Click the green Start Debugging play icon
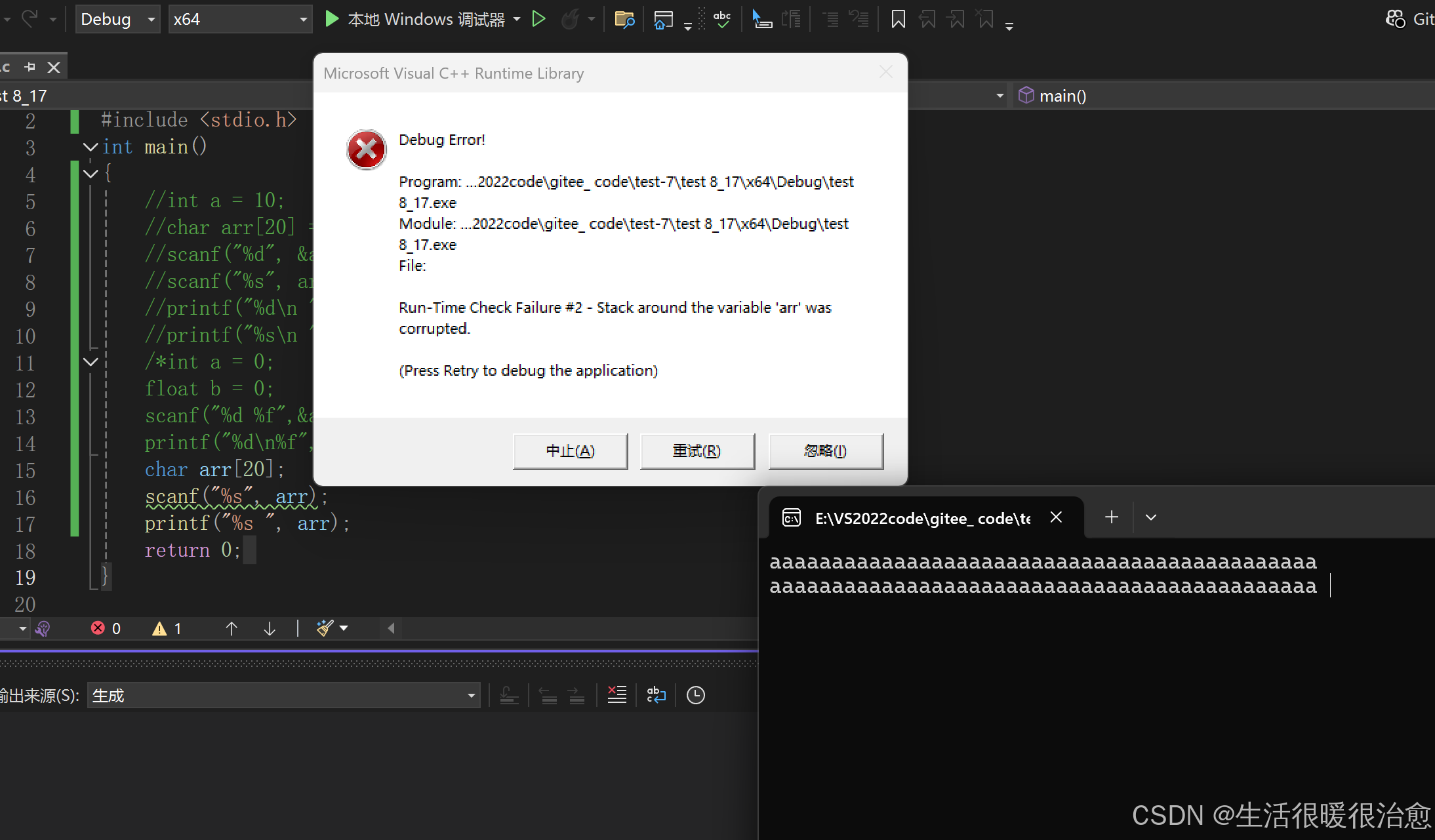Screen dimensions: 1435x840 332,19
